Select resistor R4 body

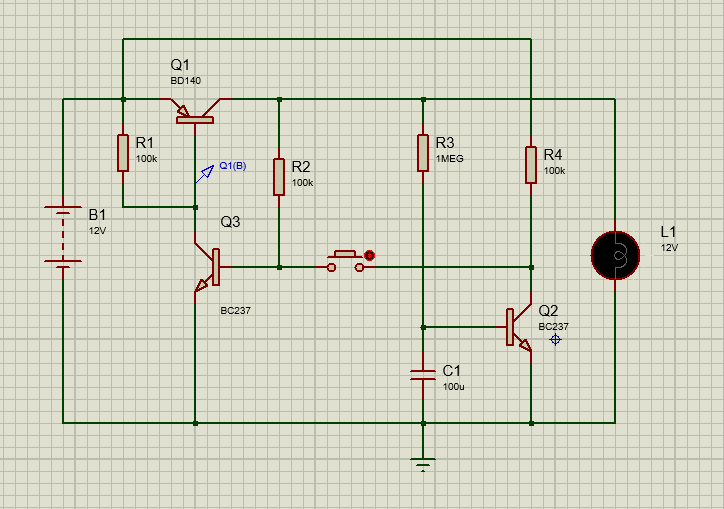pos(531,164)
